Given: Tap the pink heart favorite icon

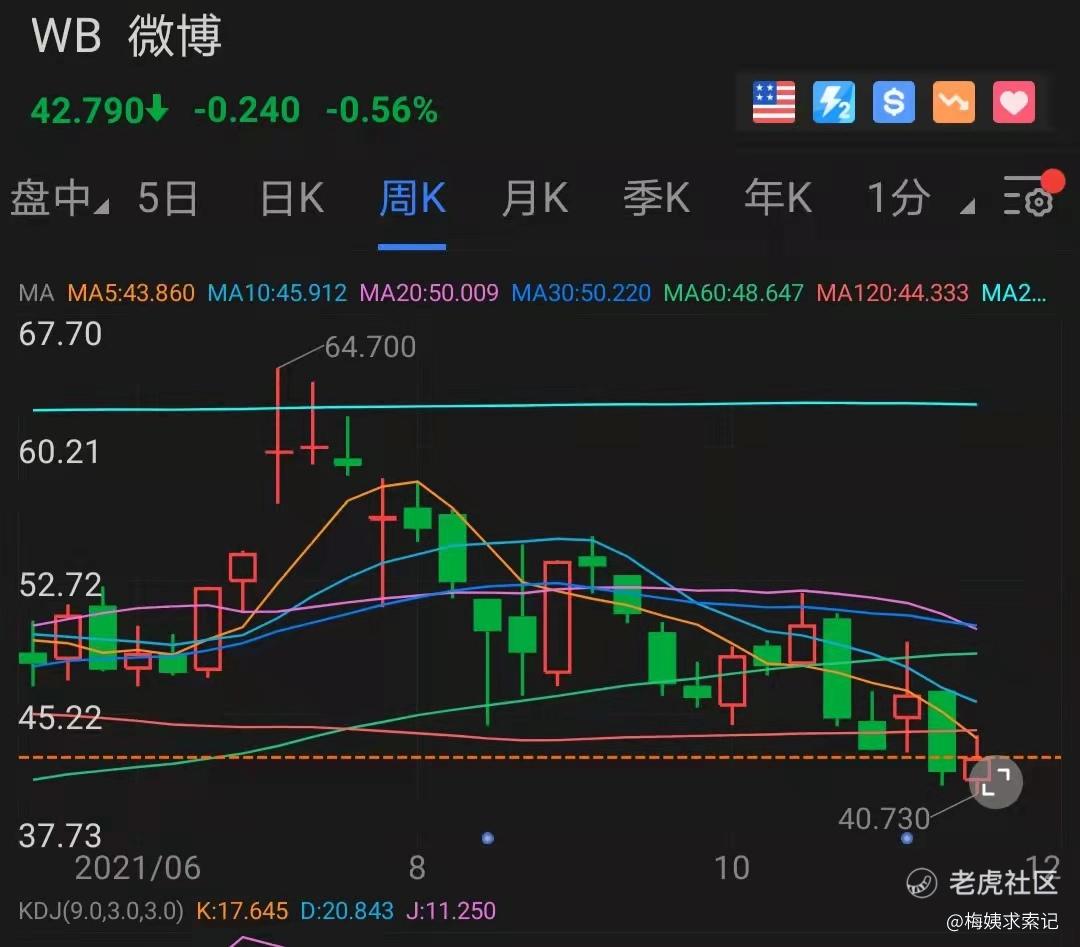Looking at the screenshot, I should click(x=1013, y=102).
